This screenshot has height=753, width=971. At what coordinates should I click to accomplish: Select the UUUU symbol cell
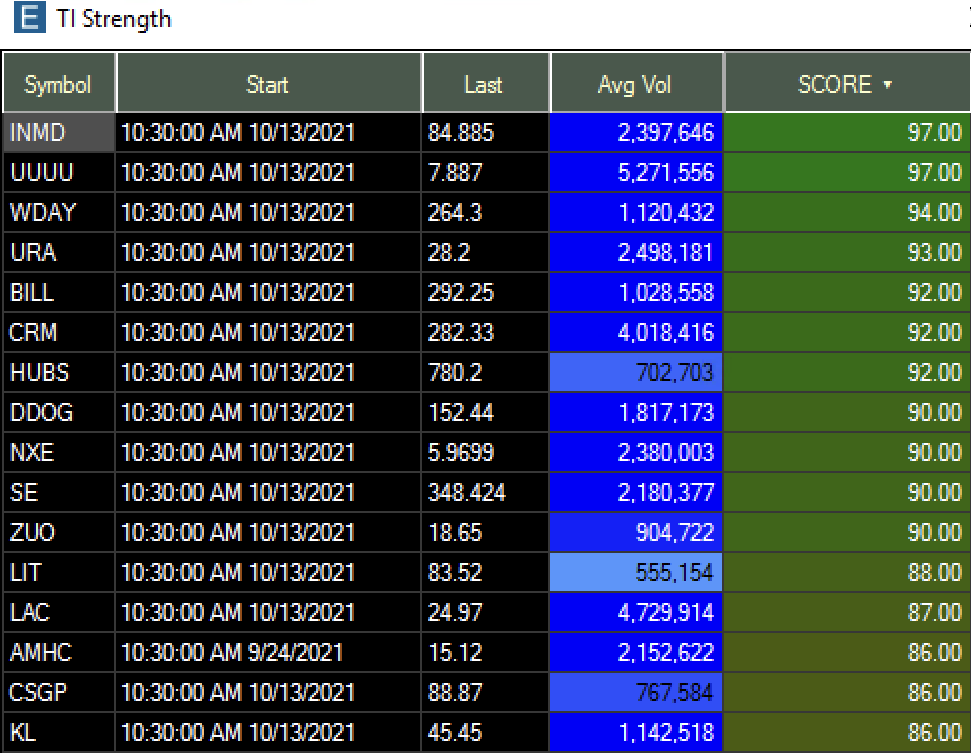59,172
